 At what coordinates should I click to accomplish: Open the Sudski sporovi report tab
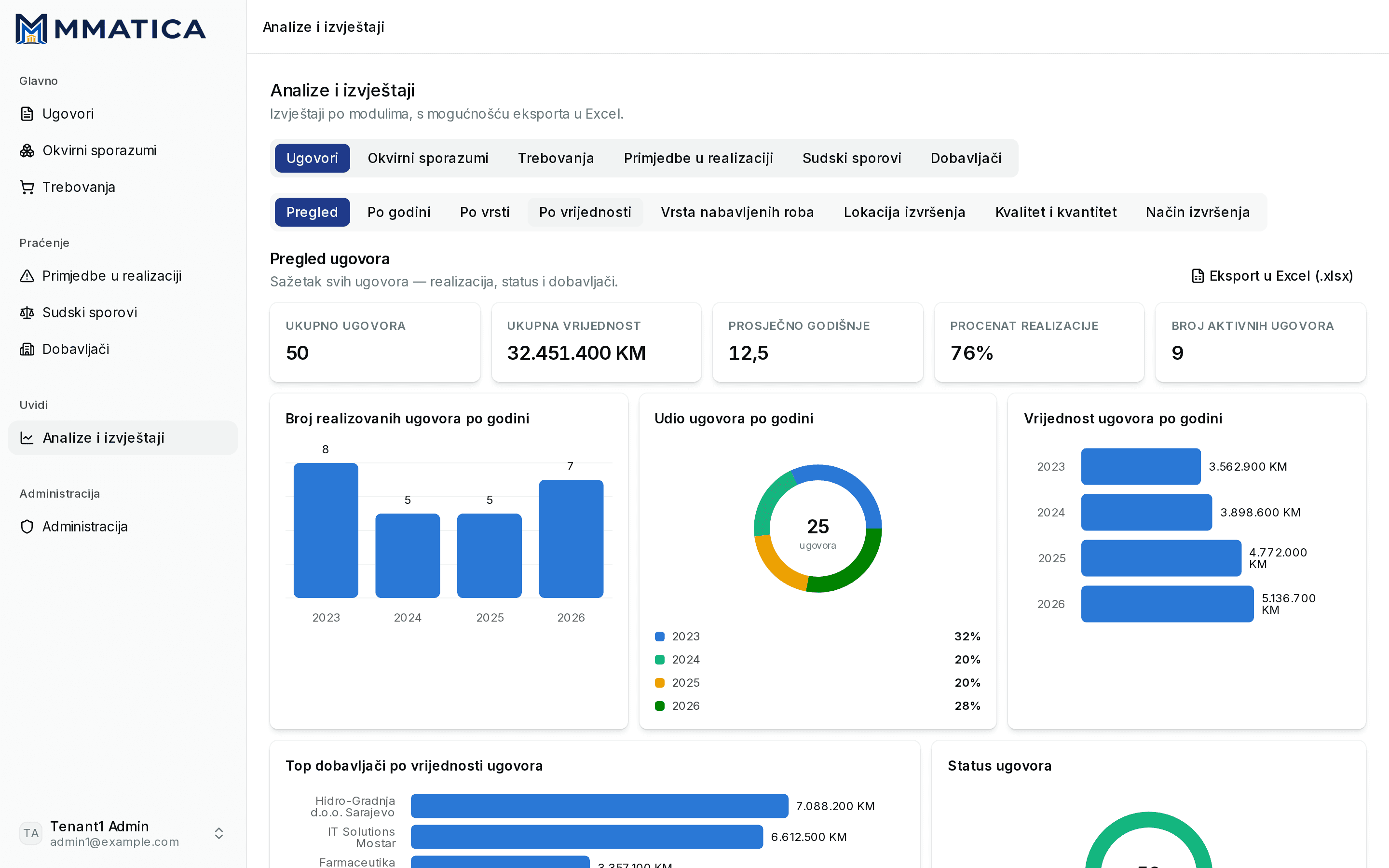[x=851, y=158]
